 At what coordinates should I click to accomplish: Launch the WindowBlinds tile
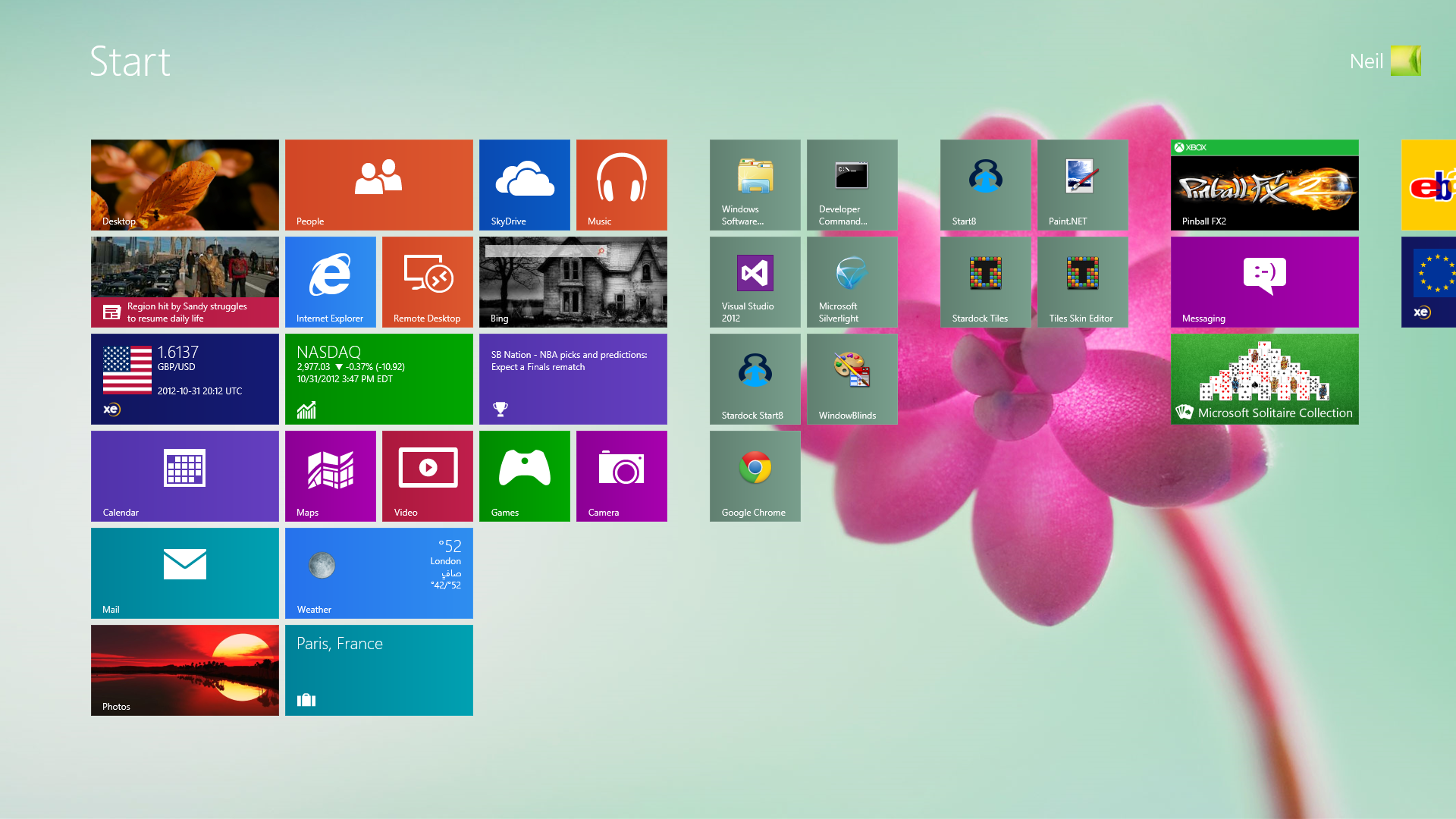click(852, 378)
